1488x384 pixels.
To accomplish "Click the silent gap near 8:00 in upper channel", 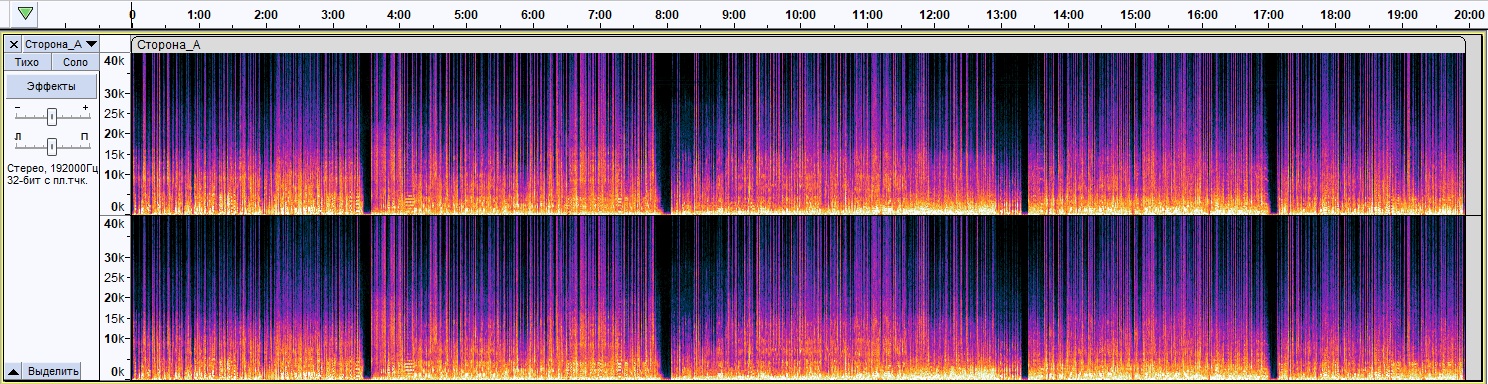I will point(663,133).
